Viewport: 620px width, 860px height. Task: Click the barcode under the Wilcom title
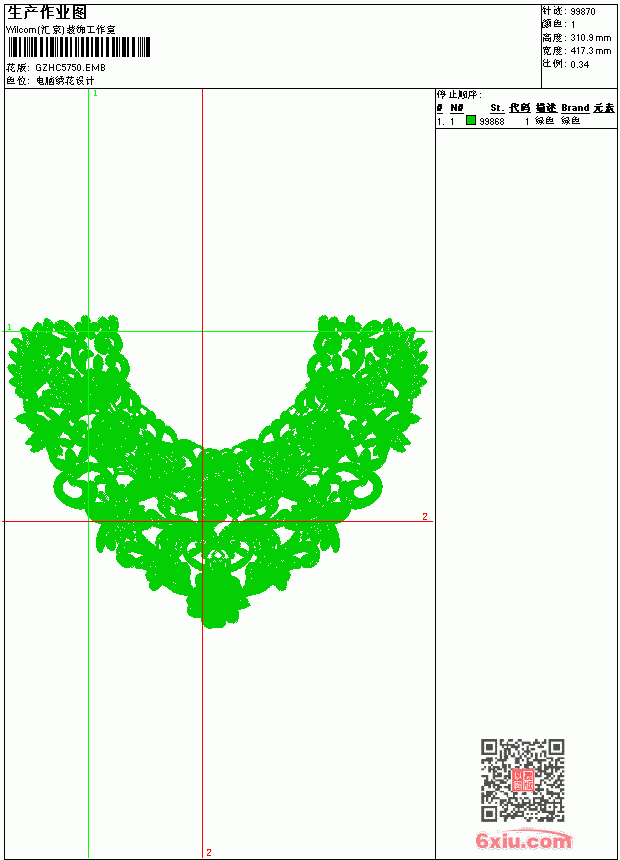coord(78,47)
